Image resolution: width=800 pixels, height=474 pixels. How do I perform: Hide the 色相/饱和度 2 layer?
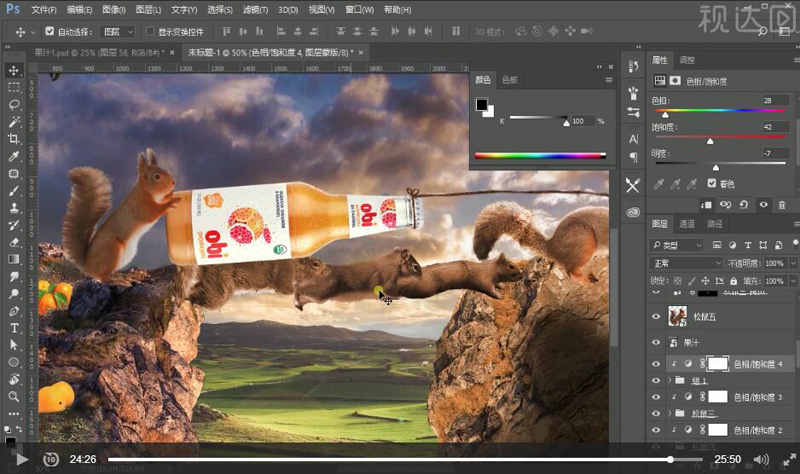pos(656,430)
